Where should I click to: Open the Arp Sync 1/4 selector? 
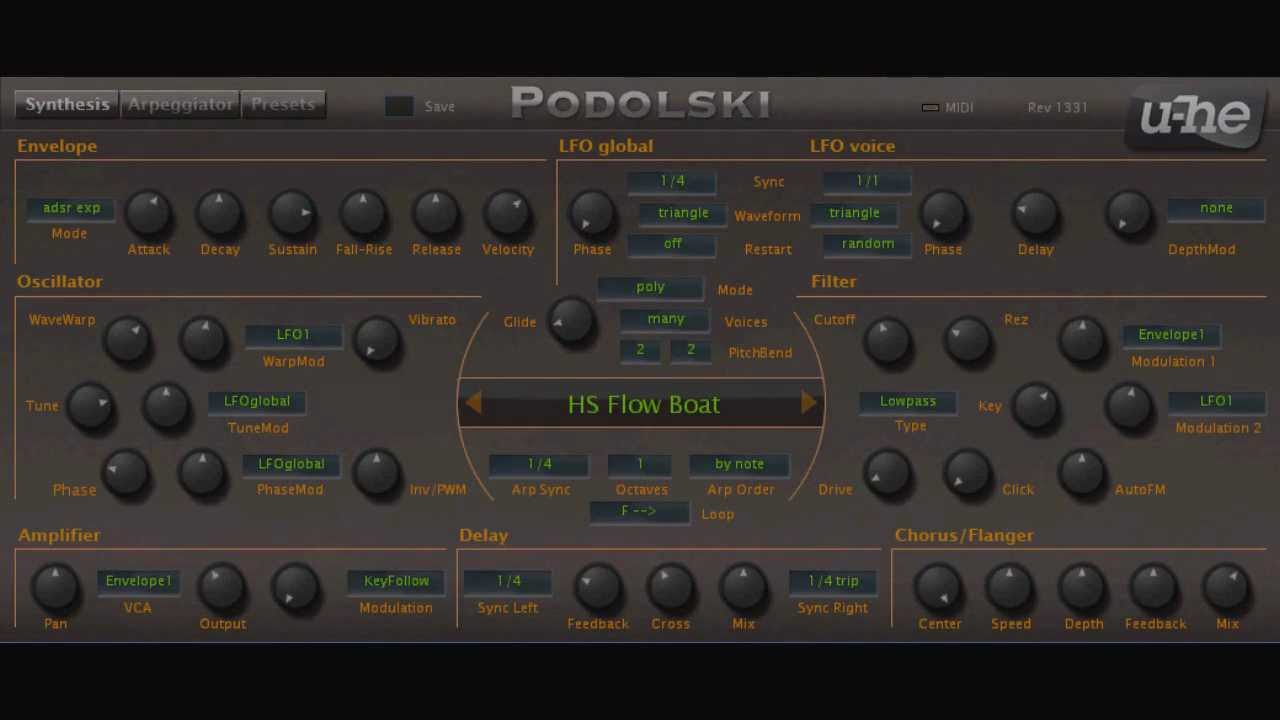(539, 465)
